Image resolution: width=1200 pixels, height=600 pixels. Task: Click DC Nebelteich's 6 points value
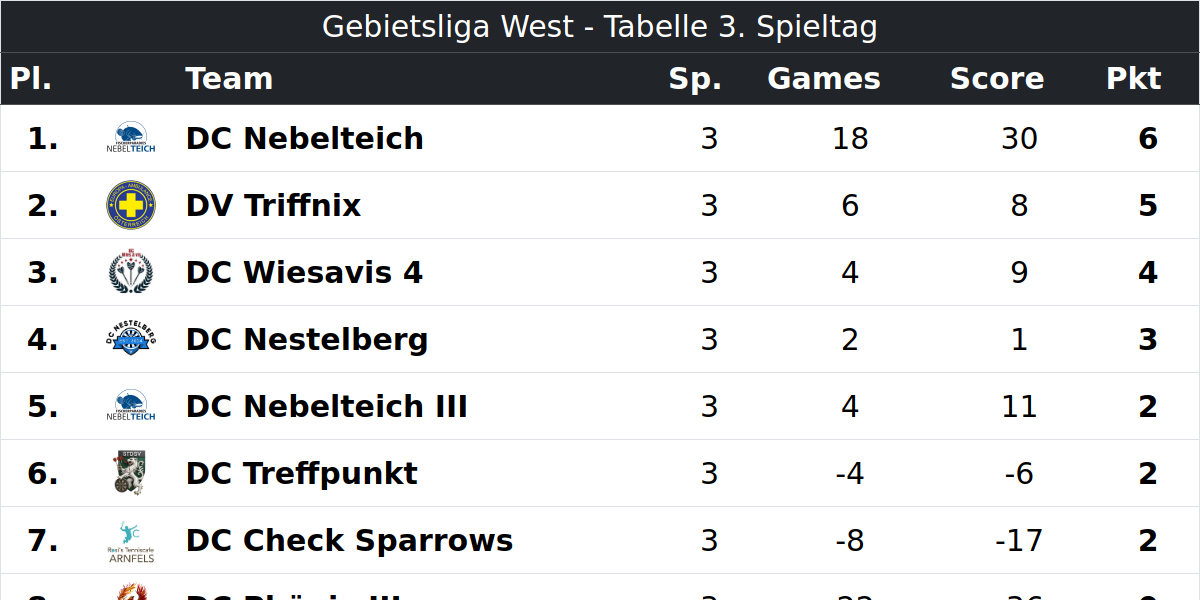tap(1148, 138)
